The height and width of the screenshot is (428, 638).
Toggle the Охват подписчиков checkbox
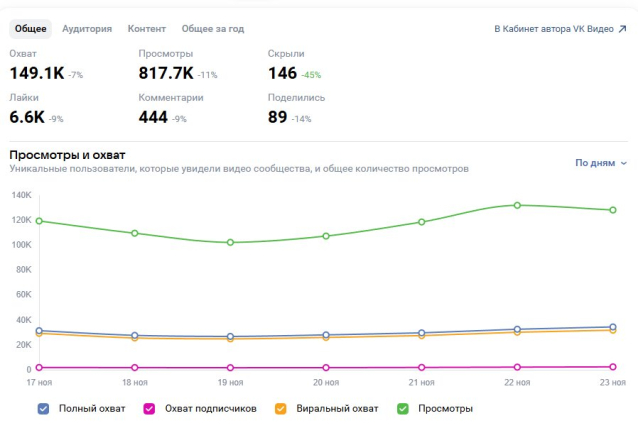(x=149, y=408)
